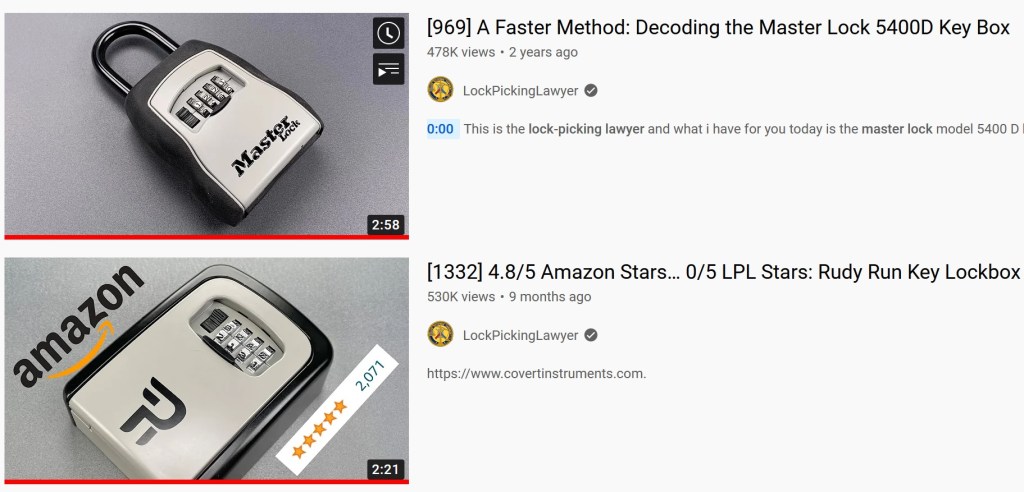Click red watched progress bar on second thumbnail
Image resolution: width=1024 pixels, height=492 pixels.
tap(206, 482)
